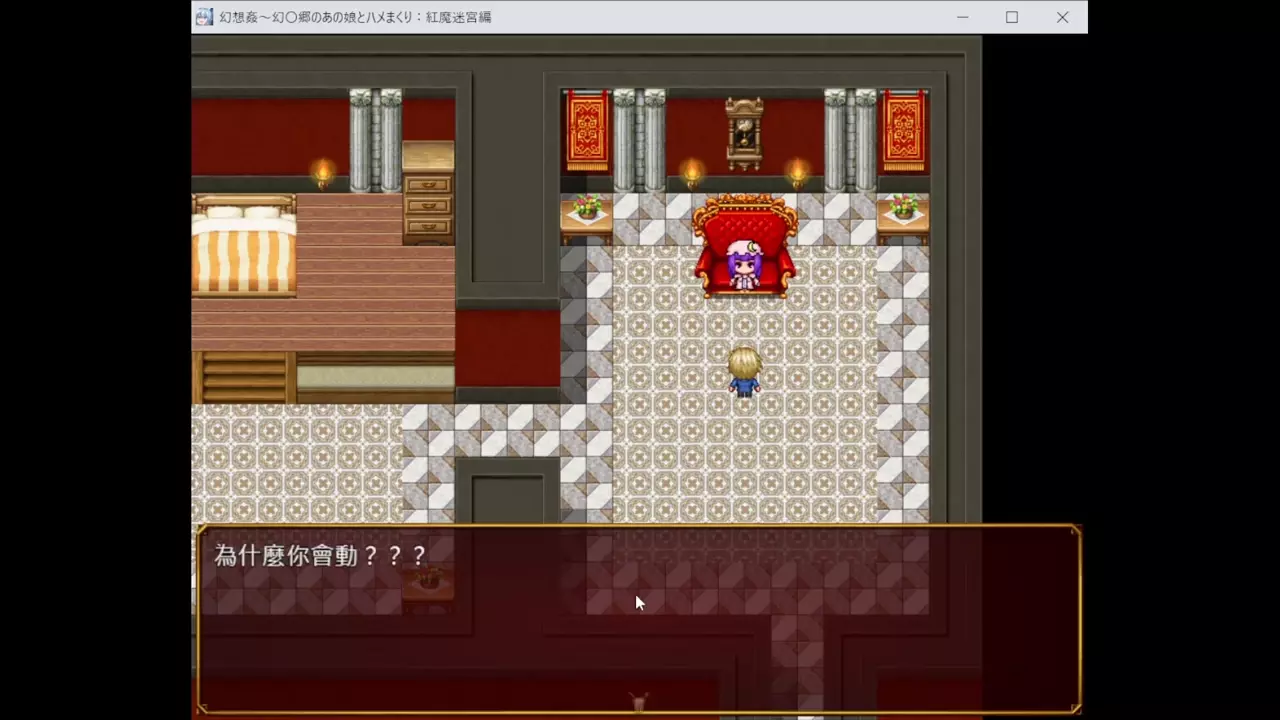This screenshot has height=720, width=1280.
Task: Click the striped bed in the bedroom
Action: pyautogui.click(x=244, y=246)
